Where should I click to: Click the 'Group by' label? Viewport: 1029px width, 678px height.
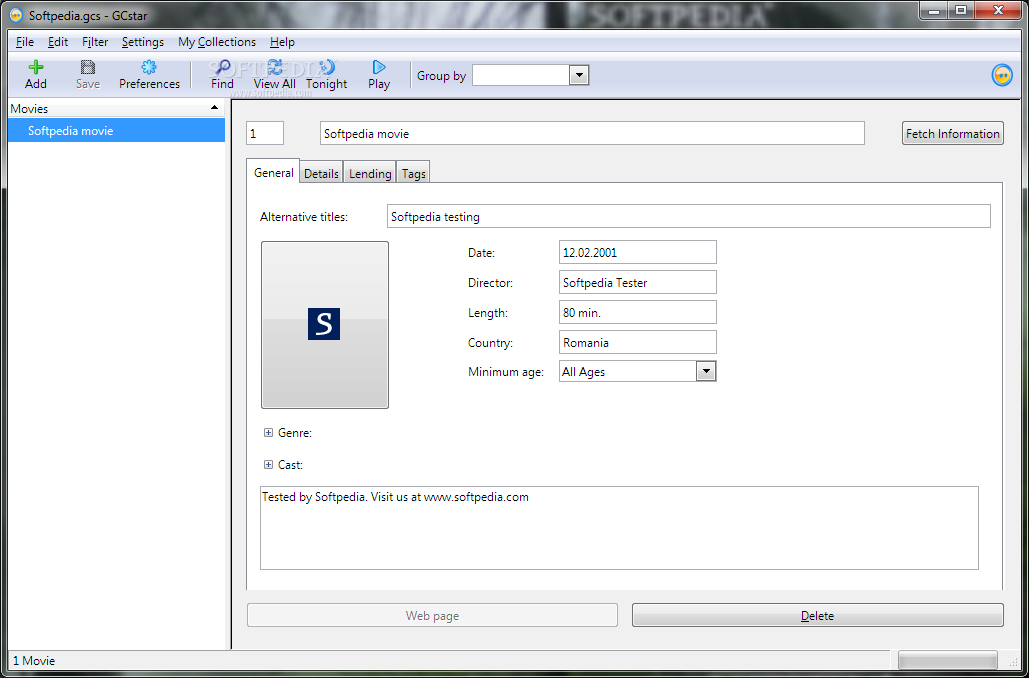tap(442, 76)
